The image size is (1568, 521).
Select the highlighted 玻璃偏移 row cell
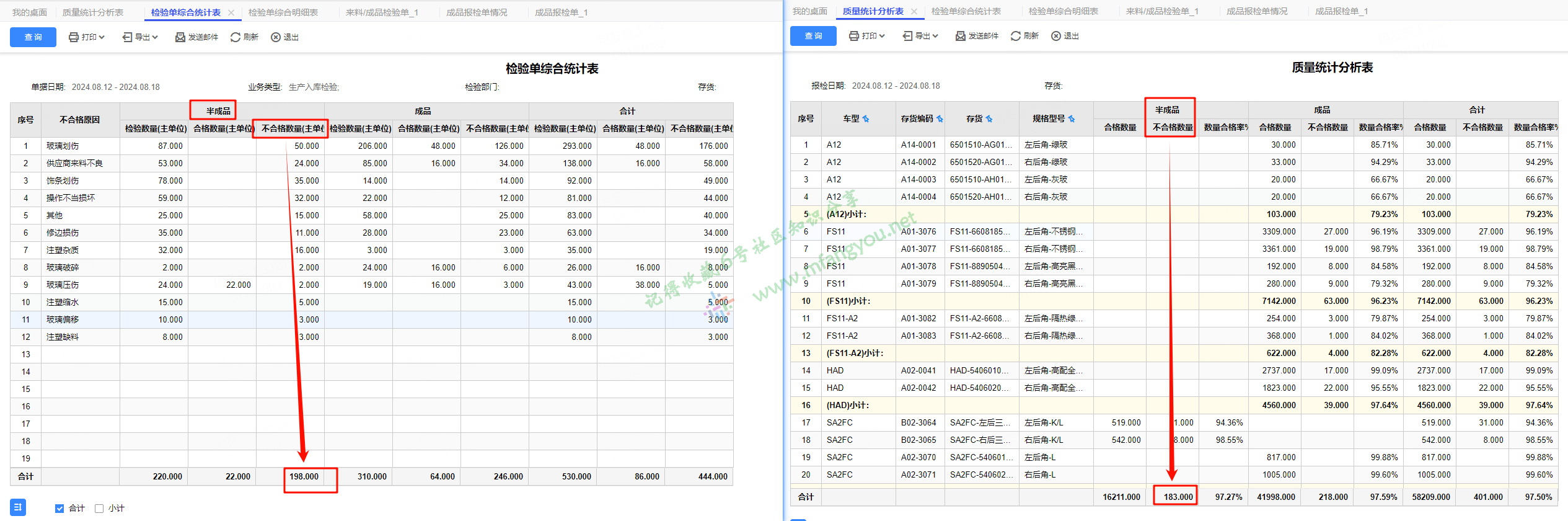(x=80, y=319)
